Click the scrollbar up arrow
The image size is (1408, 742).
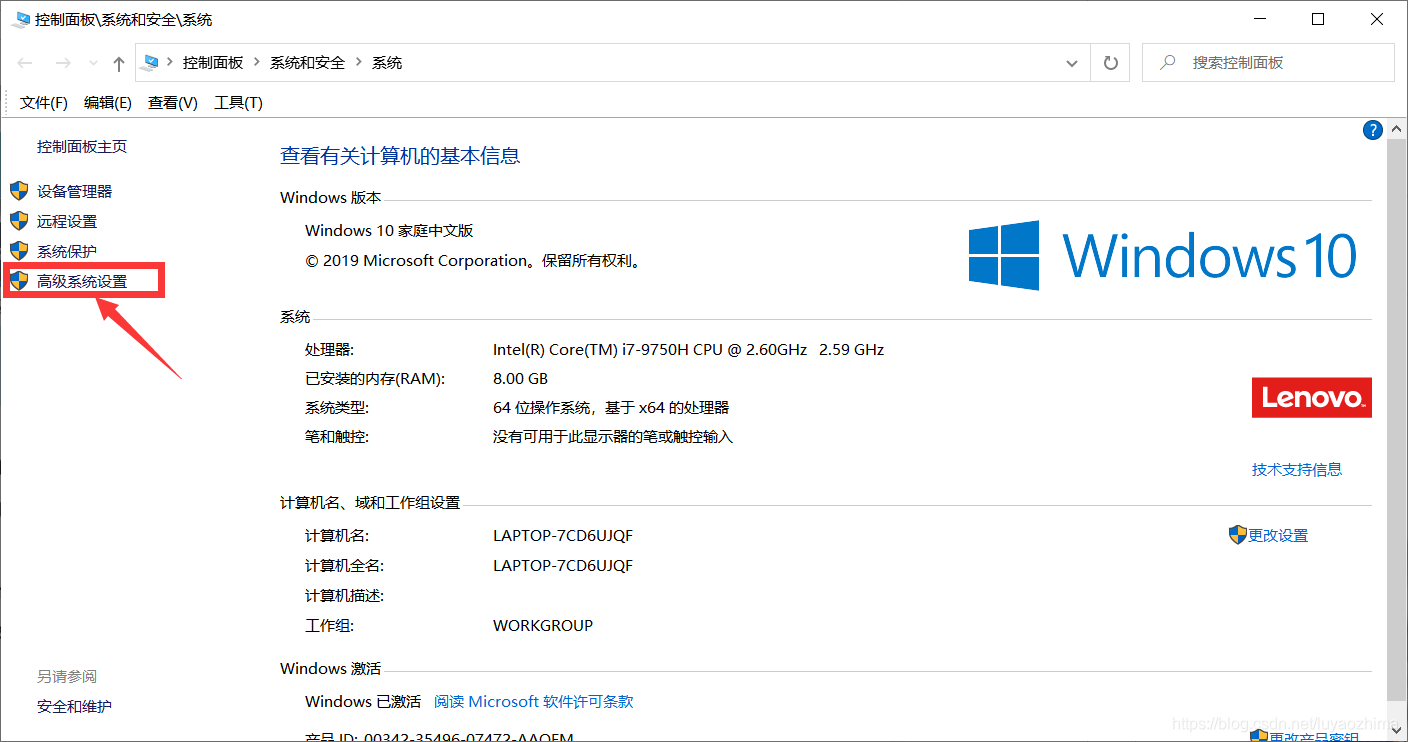point(1397,128)
